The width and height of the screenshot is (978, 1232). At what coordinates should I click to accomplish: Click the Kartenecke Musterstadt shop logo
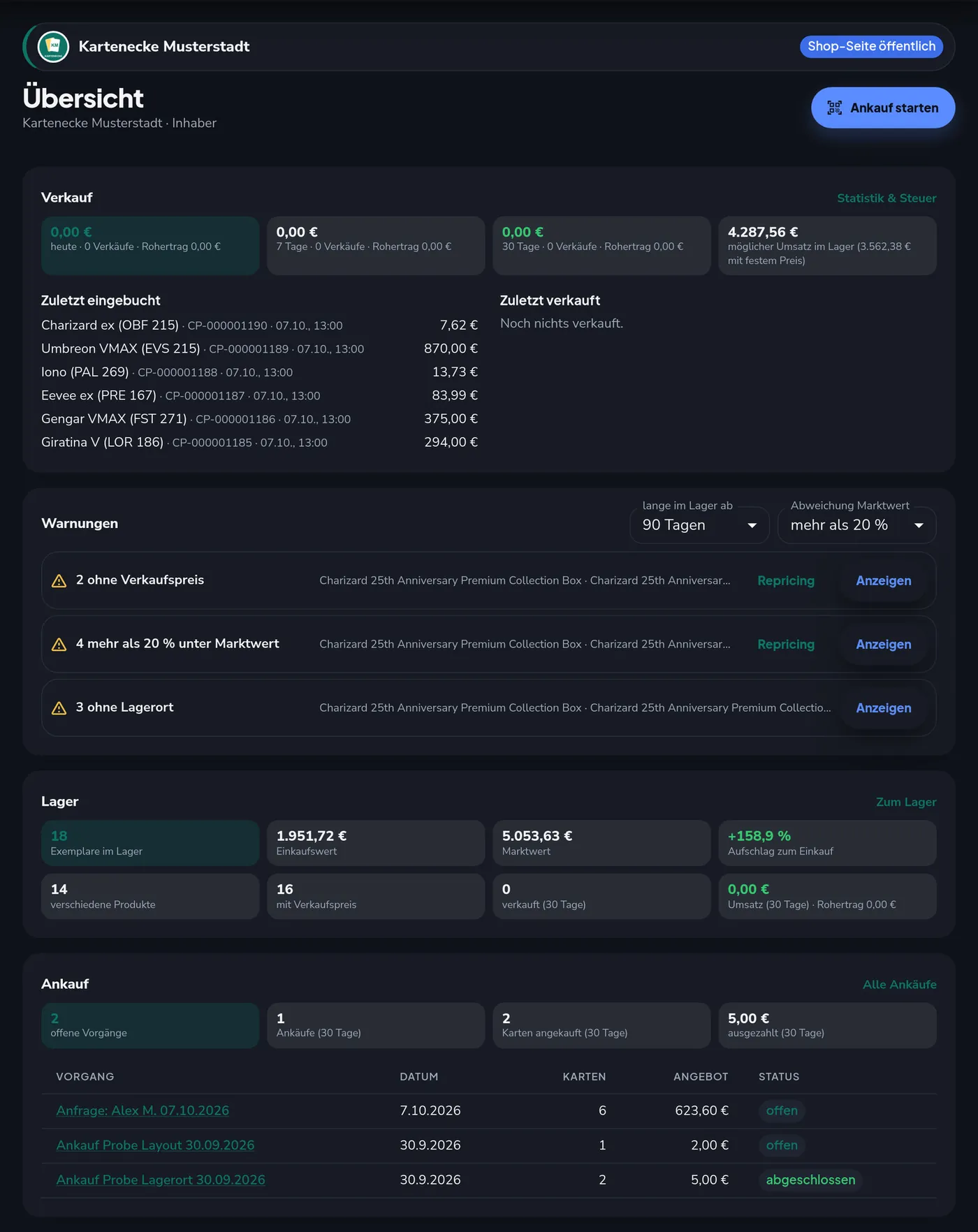53,47
